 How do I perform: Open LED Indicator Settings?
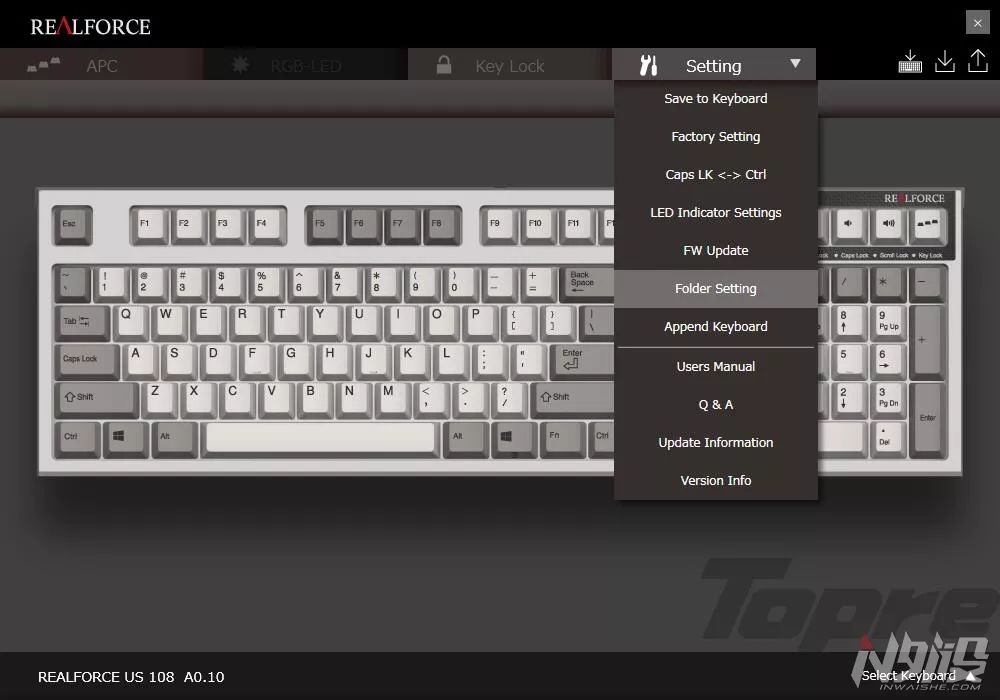tap(716, 212)
